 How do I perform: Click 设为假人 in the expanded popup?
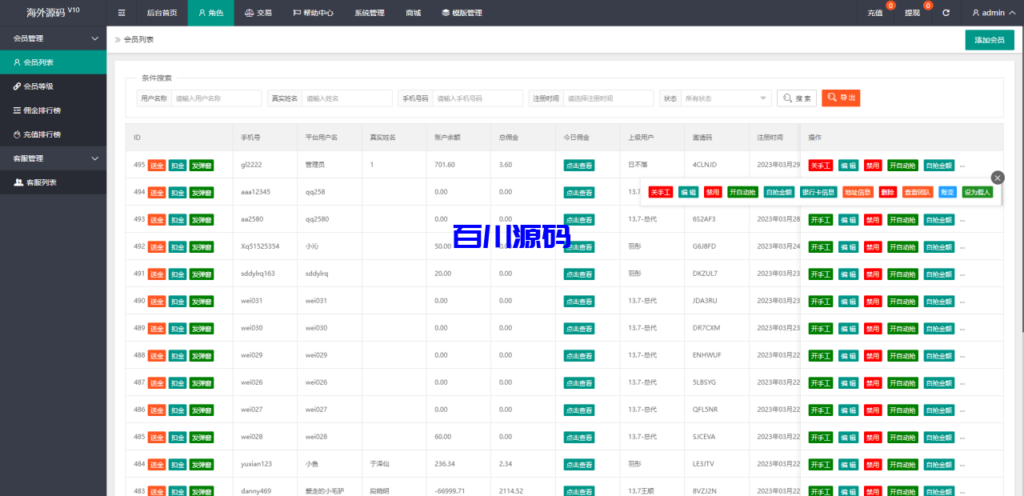click(977, 193)
